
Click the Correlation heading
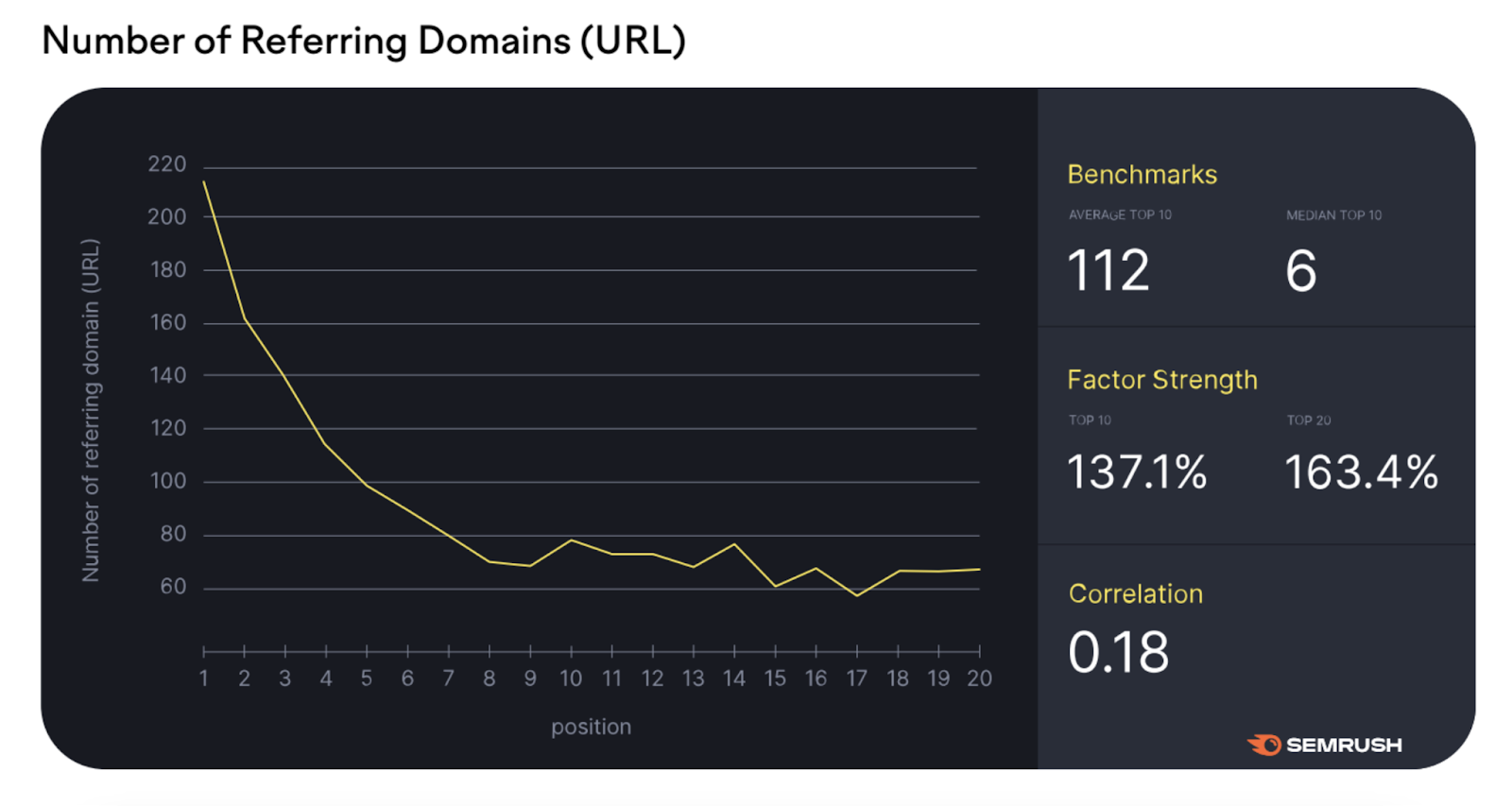click(x=1135, y=593)
